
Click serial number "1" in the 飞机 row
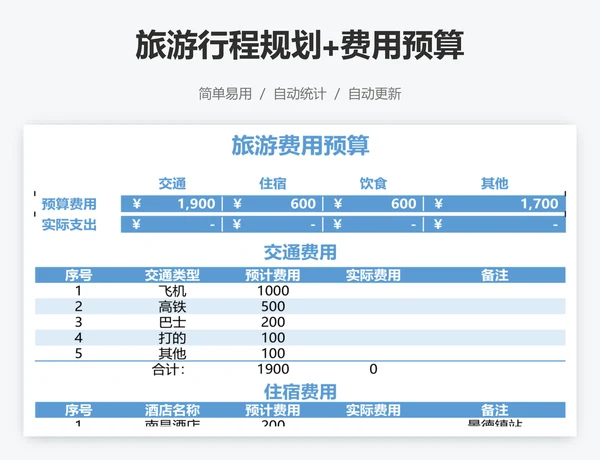[78, 291]
